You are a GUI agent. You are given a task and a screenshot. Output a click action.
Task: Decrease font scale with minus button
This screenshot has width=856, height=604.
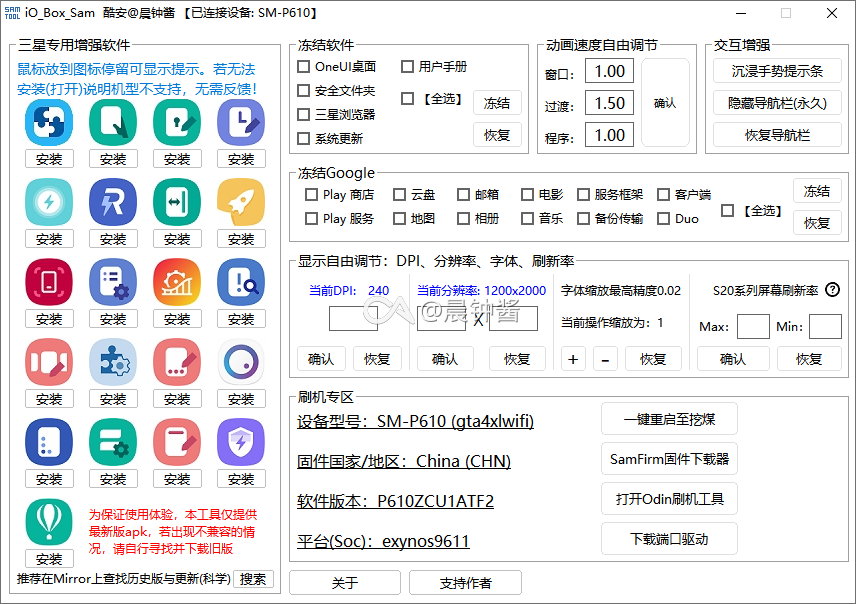[x=605, y=359]
